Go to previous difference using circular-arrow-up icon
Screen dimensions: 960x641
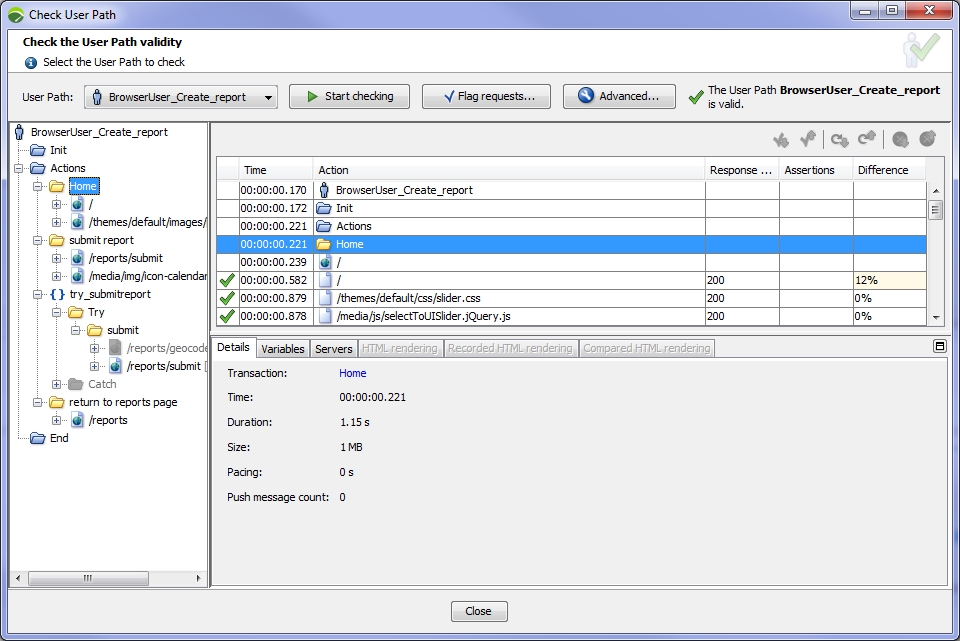(867, 139)
